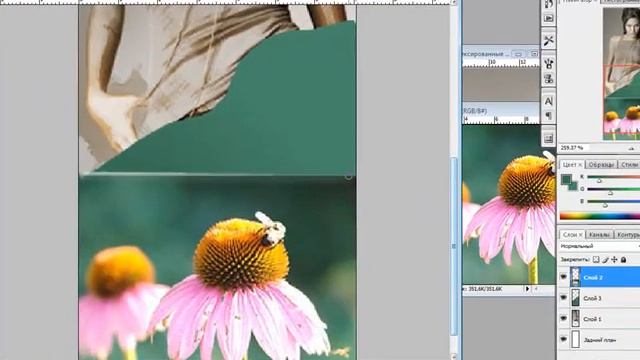The width and height of the screenshot is (640, 360).
Task: Switch to the Каналы tab
Action: coord(599,235)
